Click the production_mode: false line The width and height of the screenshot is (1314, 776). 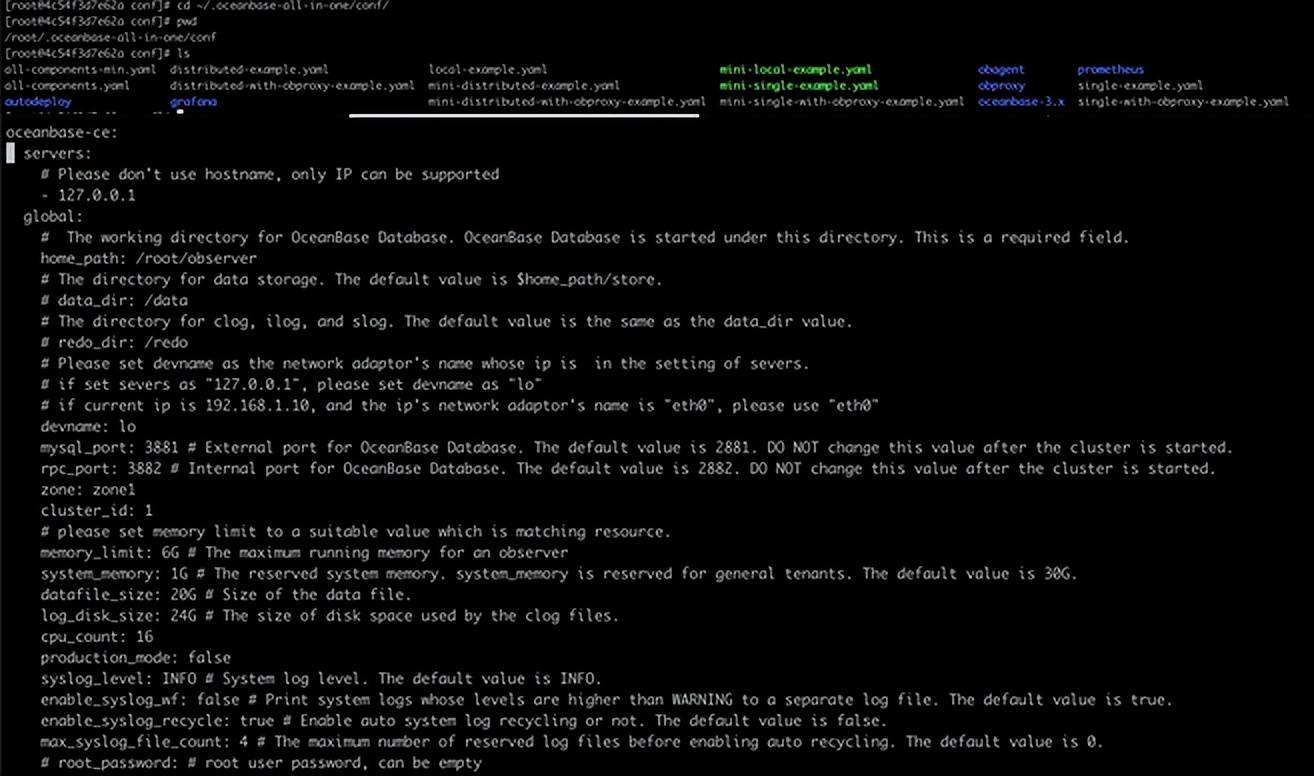135,657
